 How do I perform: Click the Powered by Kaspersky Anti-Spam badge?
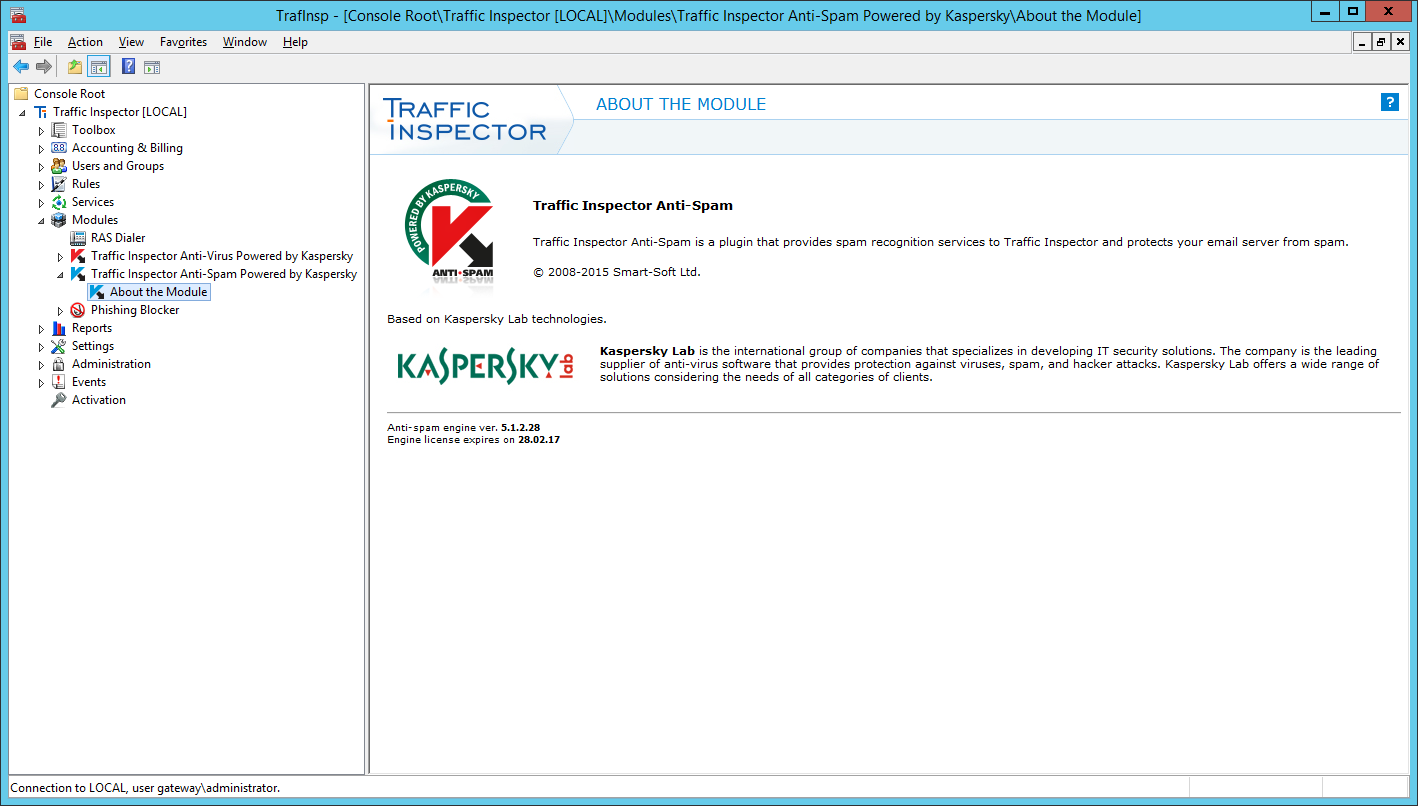pyautogui.click(x=448, y=232)
